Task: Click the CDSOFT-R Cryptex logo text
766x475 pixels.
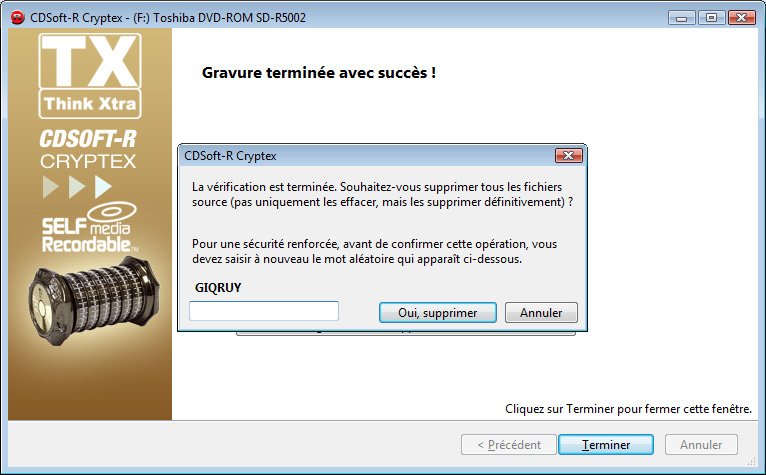Action: [x=88, y=149]
